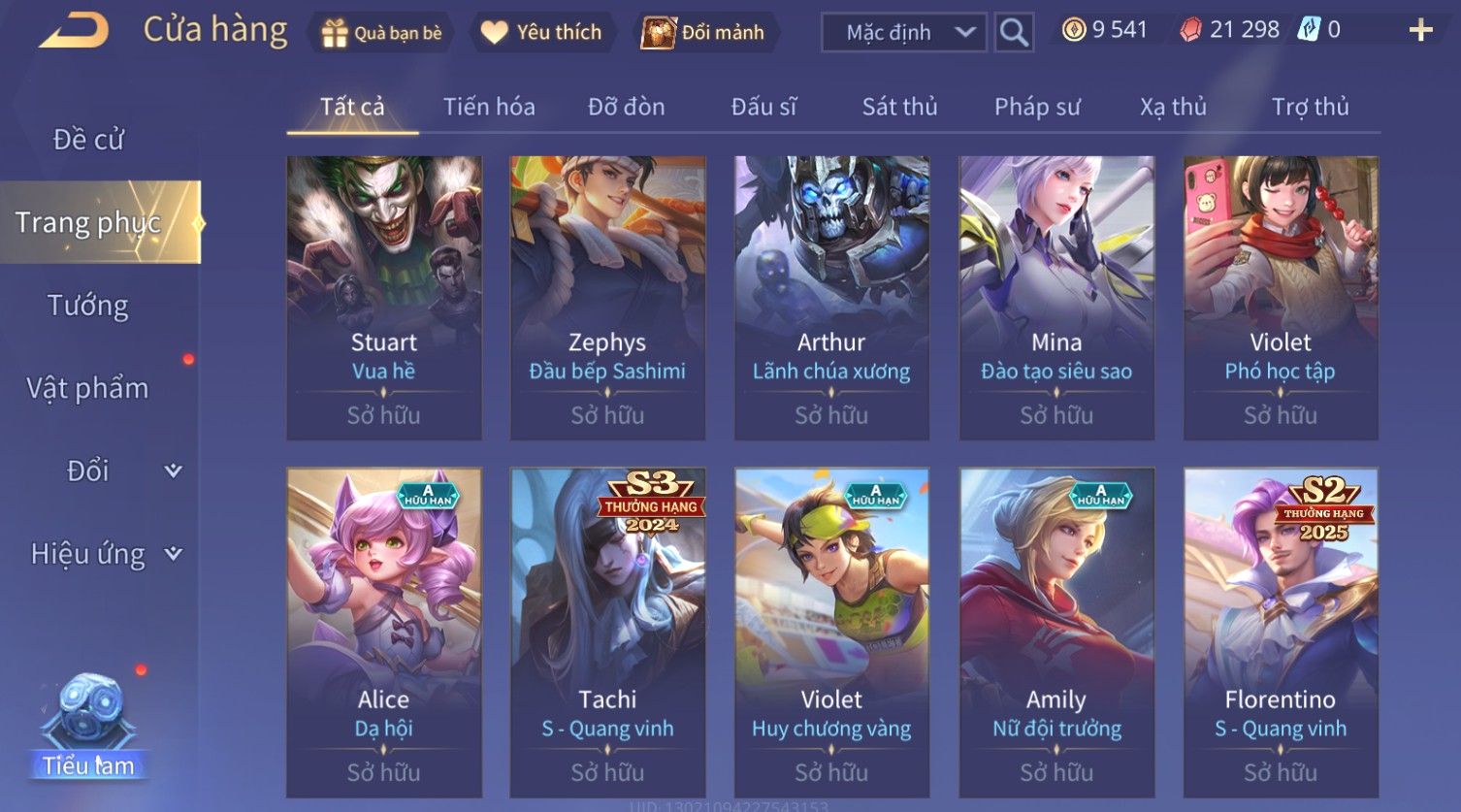Open Yêu thích heart favorites
1461x812 pixels.
[x=540, y=32]
